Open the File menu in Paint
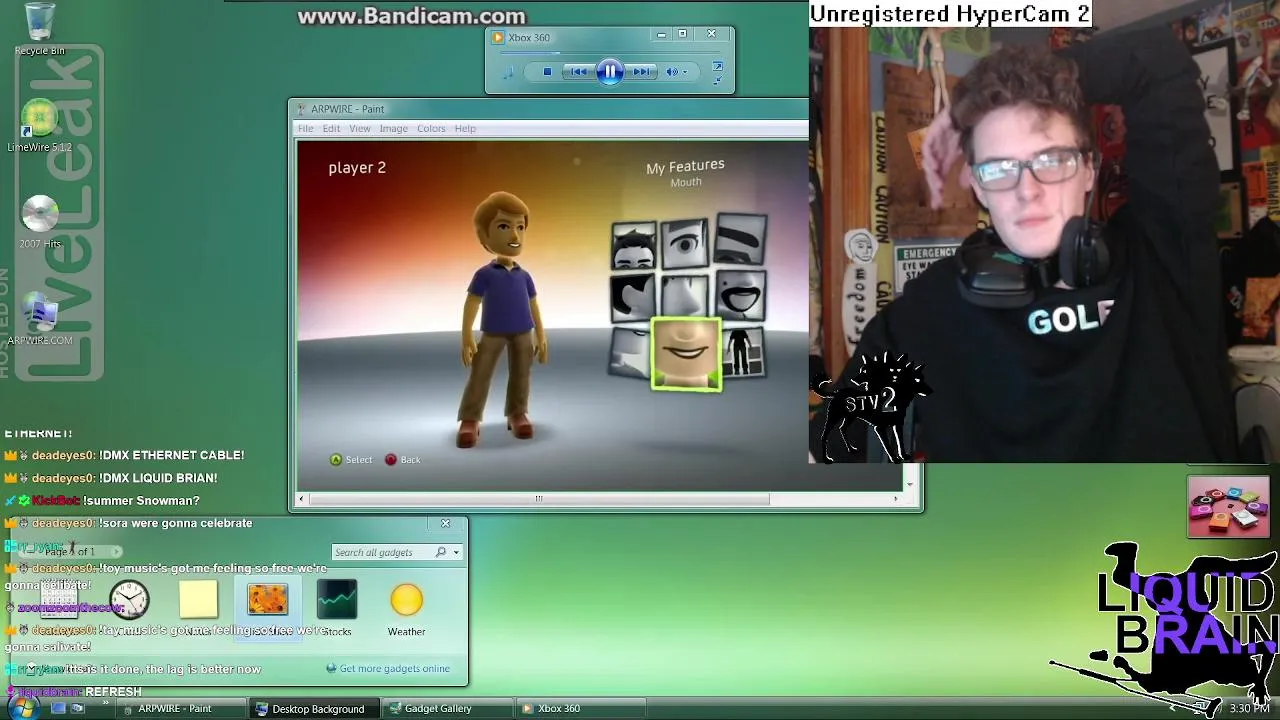The height and width of the screenshot is (720, 1280). tap(305, 128)
